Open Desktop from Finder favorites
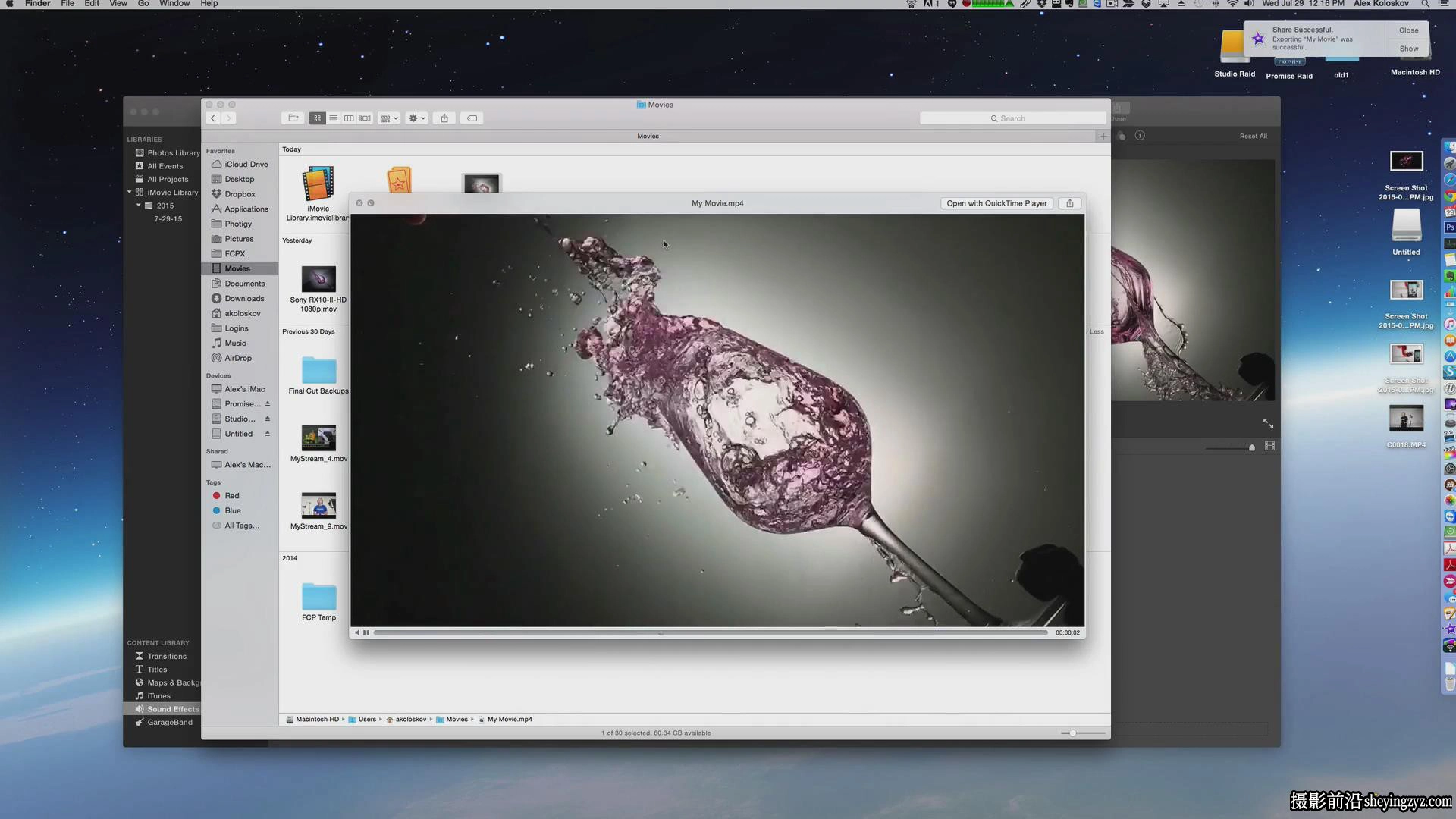The width and height of the screenshot is (1456, 819). [240, 180]
